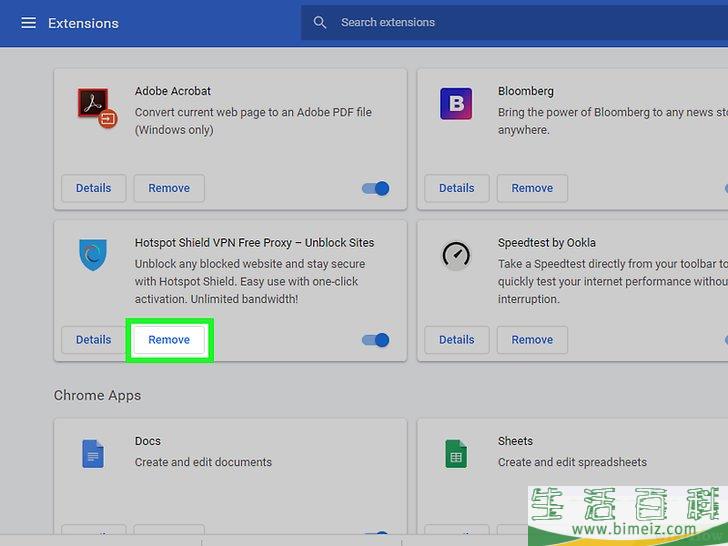Click the Bloomberg extension name
The image size is (728, 546).
[526, 91]
